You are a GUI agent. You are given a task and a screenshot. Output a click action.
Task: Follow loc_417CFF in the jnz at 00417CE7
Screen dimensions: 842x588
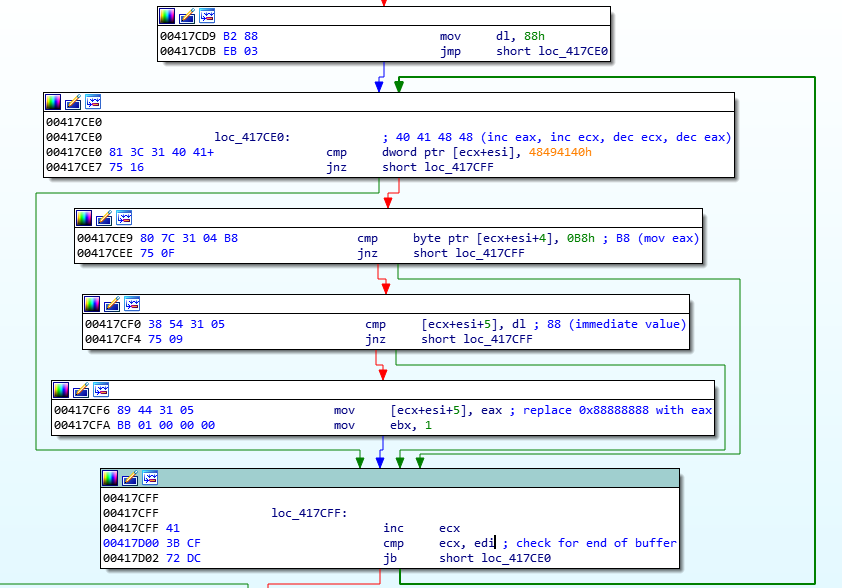(459, 167)
